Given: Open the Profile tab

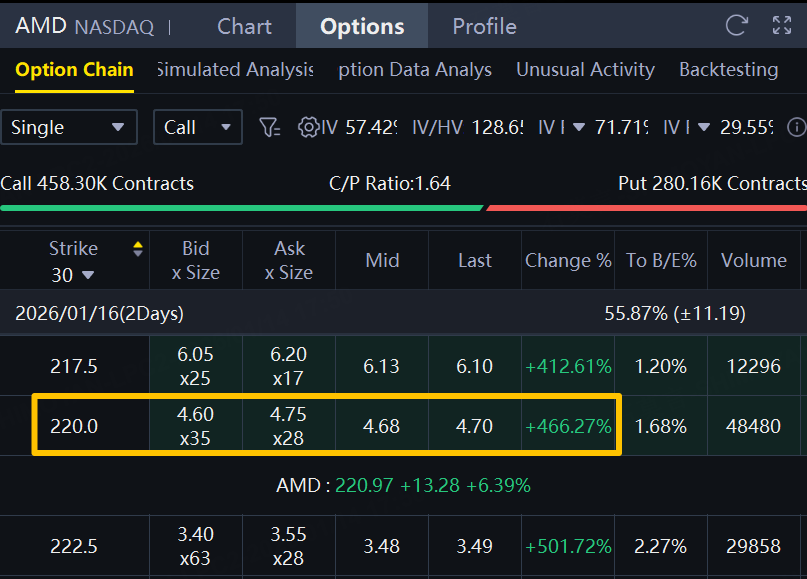Looking at the screenshot, I should (484, 26).
